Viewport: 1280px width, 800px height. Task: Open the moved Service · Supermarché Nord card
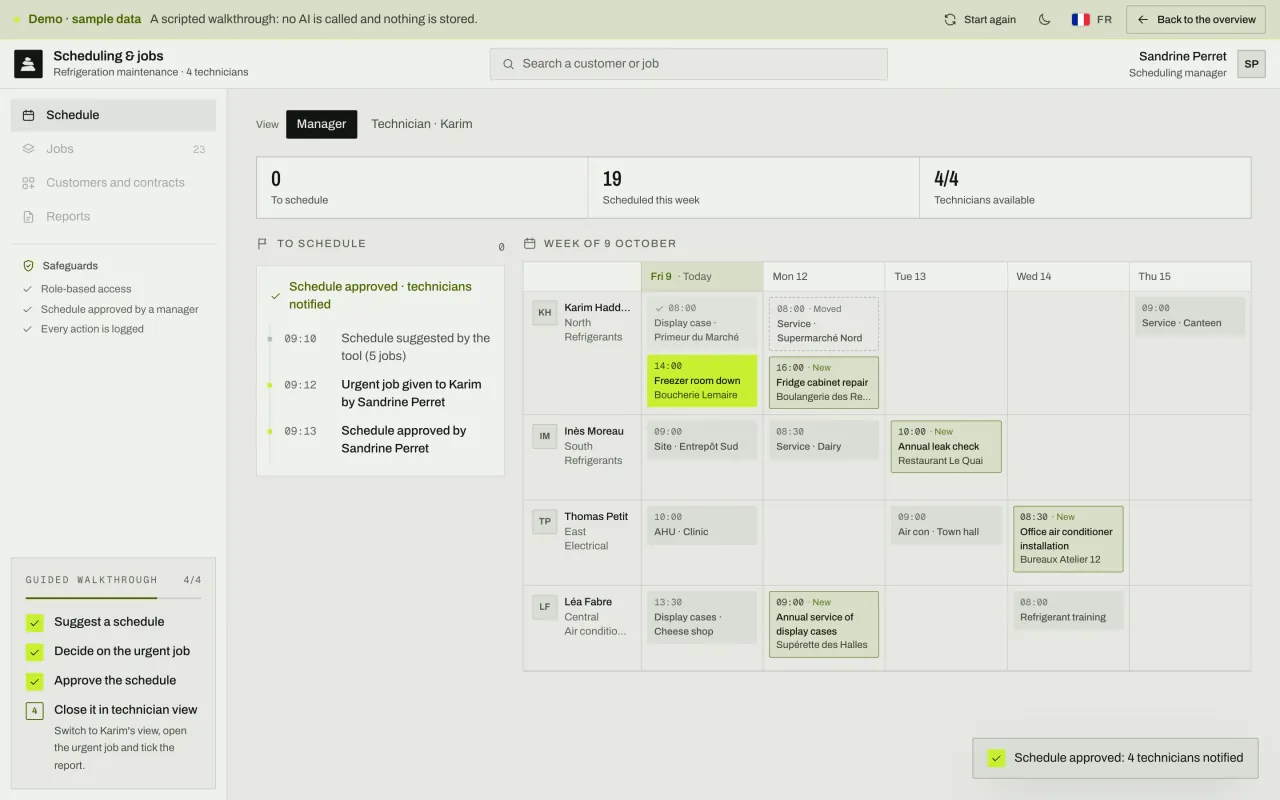pyautogui.click(x=824, y=323)
